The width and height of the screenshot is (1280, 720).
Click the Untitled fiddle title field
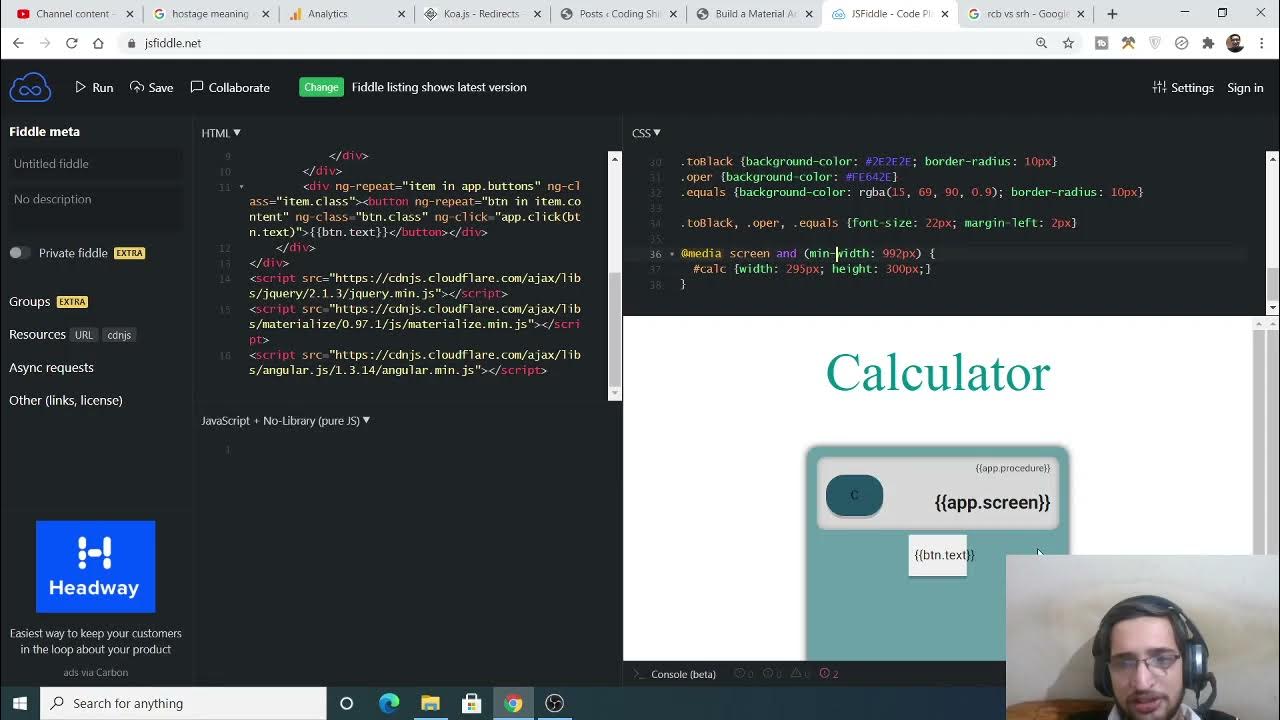95,164
